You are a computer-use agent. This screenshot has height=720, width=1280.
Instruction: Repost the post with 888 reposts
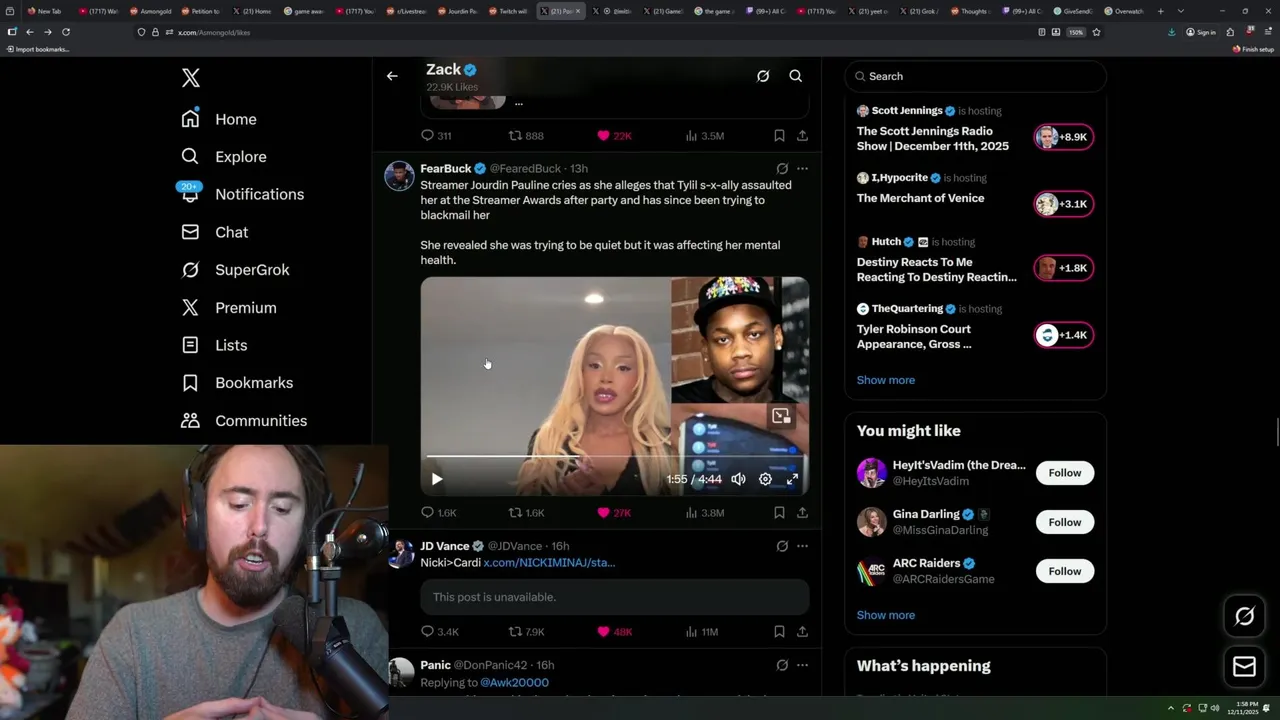click(x=526, y=136)
